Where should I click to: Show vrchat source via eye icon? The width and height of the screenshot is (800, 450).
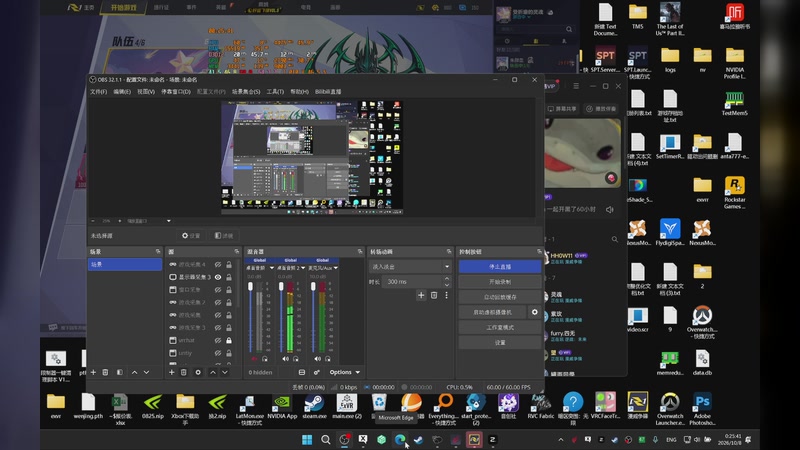[218, 340]
